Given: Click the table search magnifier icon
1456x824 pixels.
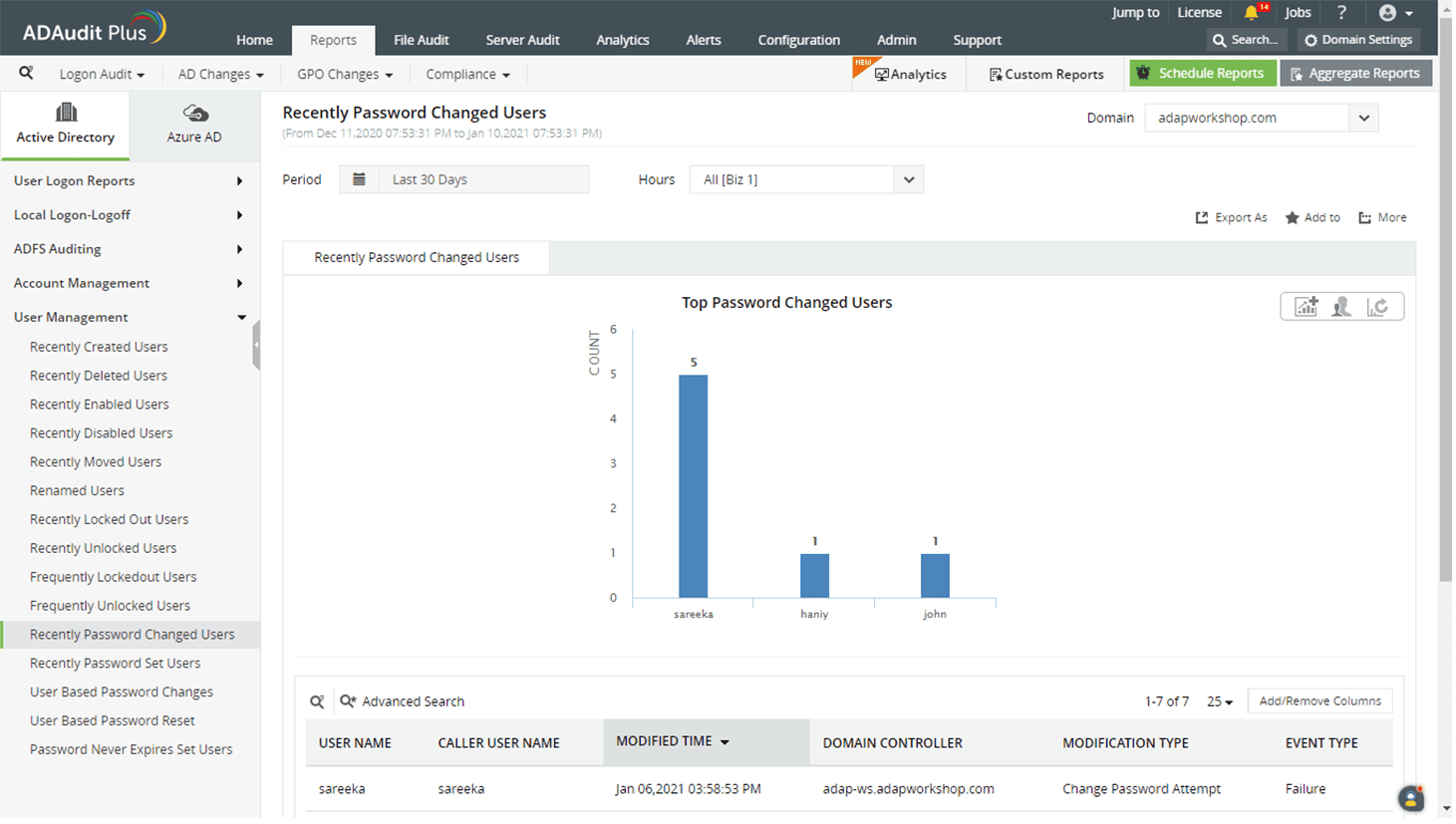Looking at the screenshot, I should click(317, 701).
